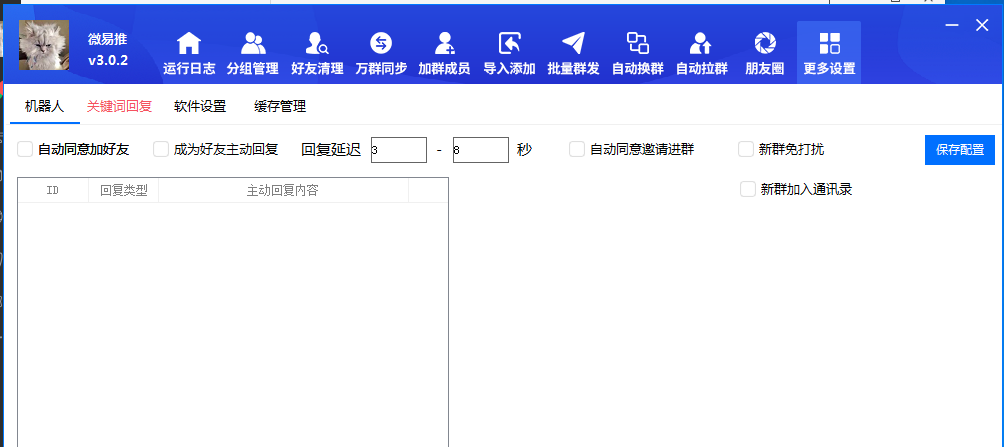Click the 回复类型 column header

click(124, 190)
